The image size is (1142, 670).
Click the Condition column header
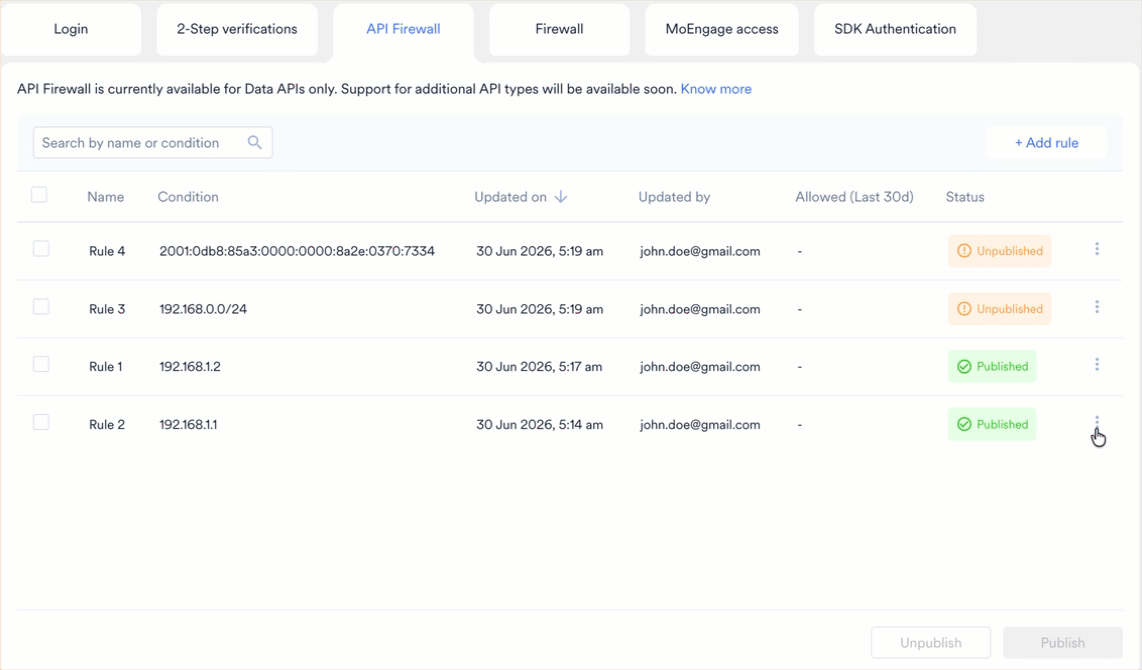[188, 197]
